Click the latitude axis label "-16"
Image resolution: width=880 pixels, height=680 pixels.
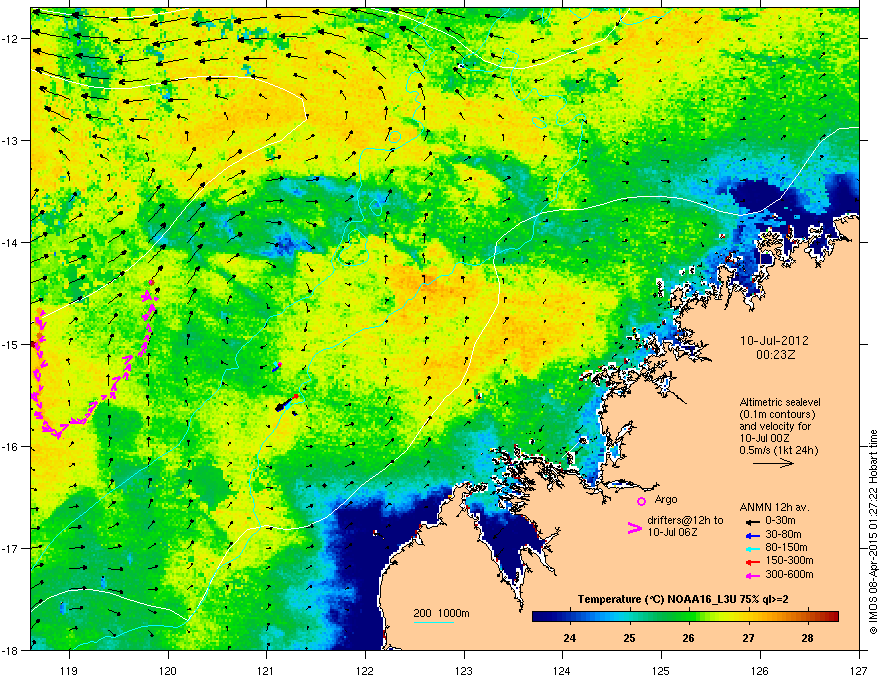pyautogui.click(x=11, y=447)
